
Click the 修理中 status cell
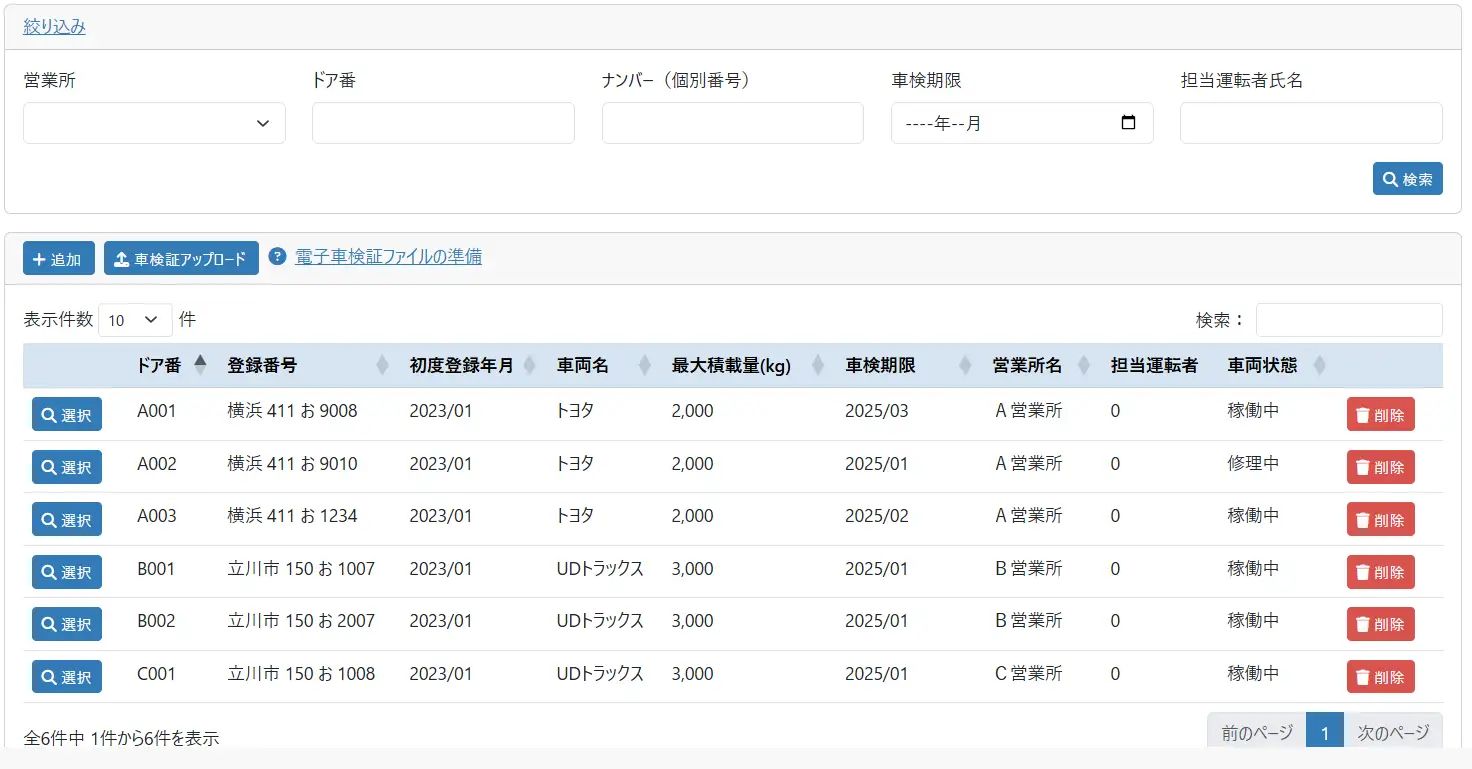[x=1253, y=464]
